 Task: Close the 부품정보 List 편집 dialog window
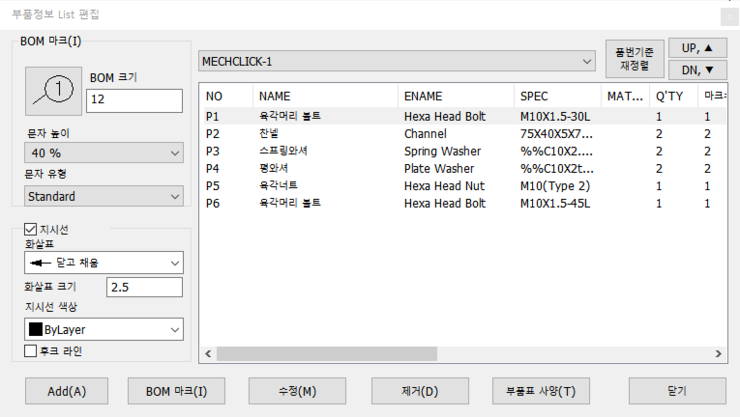pyautogui.click(x=730, y=17)
